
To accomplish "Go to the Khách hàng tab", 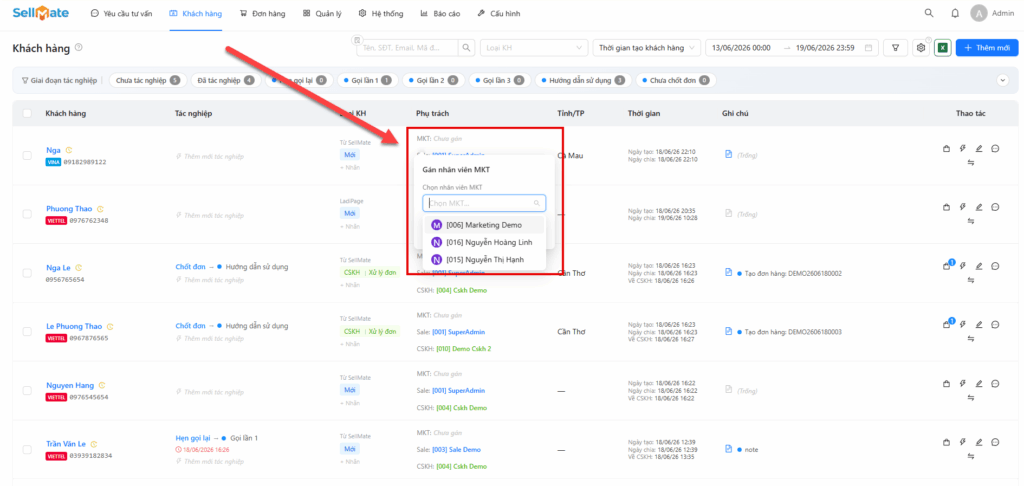I will (195, 13).
